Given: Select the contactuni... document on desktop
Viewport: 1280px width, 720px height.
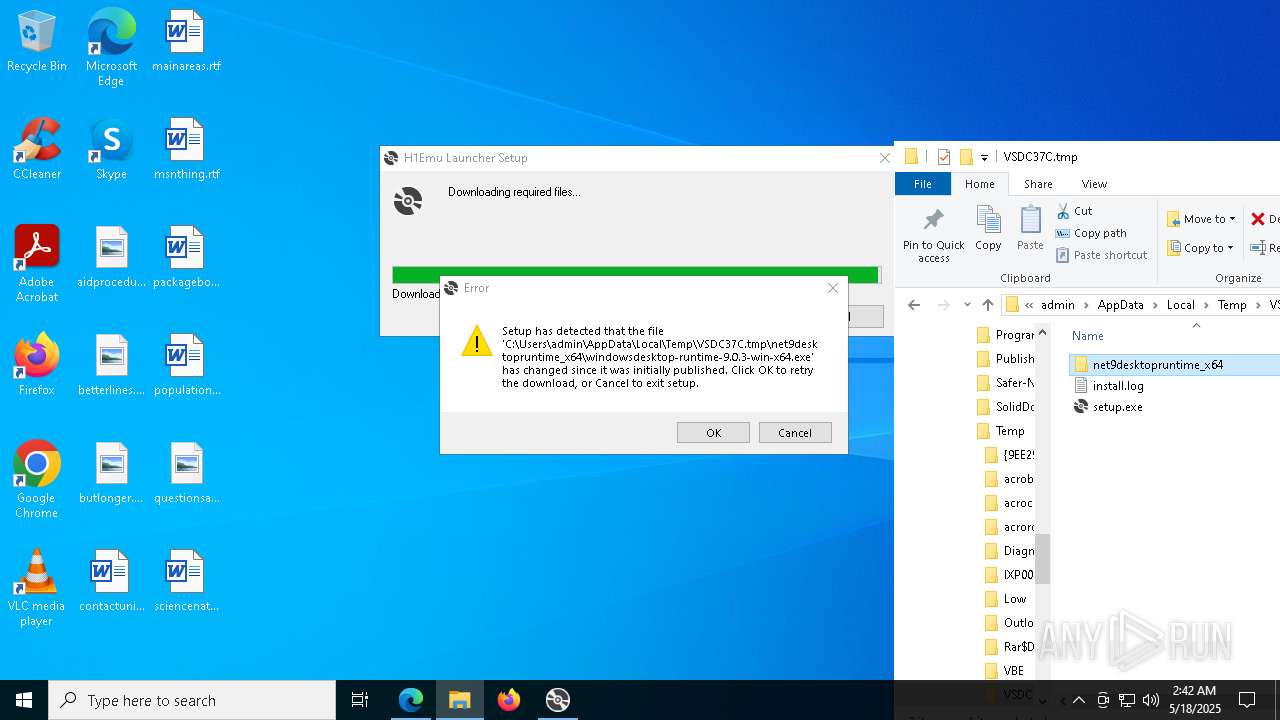Looking at the screenshot, I should (x=111, y=581).
